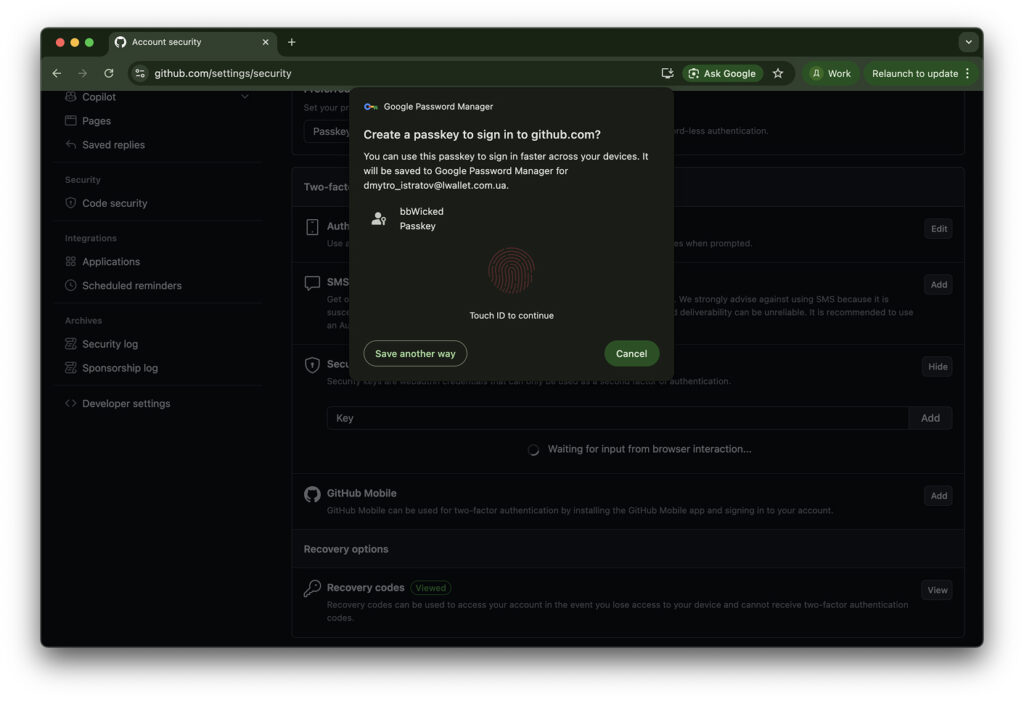Click the Developer settings code brackets icon
1024x701 pixels.
click(x=71, y=403)
